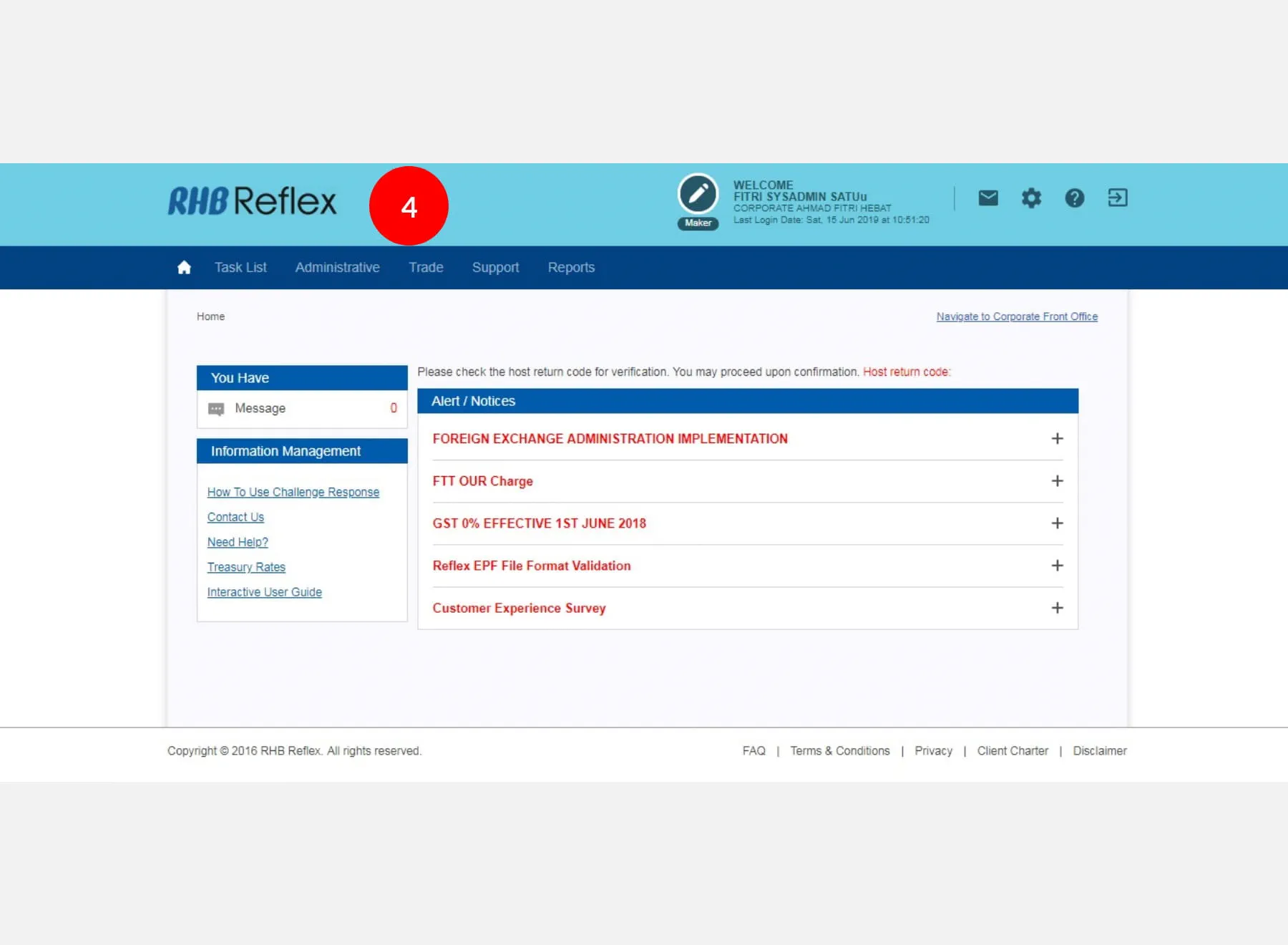Image resolution: width=1288 pixels, height=945 pixels.
Task: Open the Trade menu
Action: [x=426, y=267]
